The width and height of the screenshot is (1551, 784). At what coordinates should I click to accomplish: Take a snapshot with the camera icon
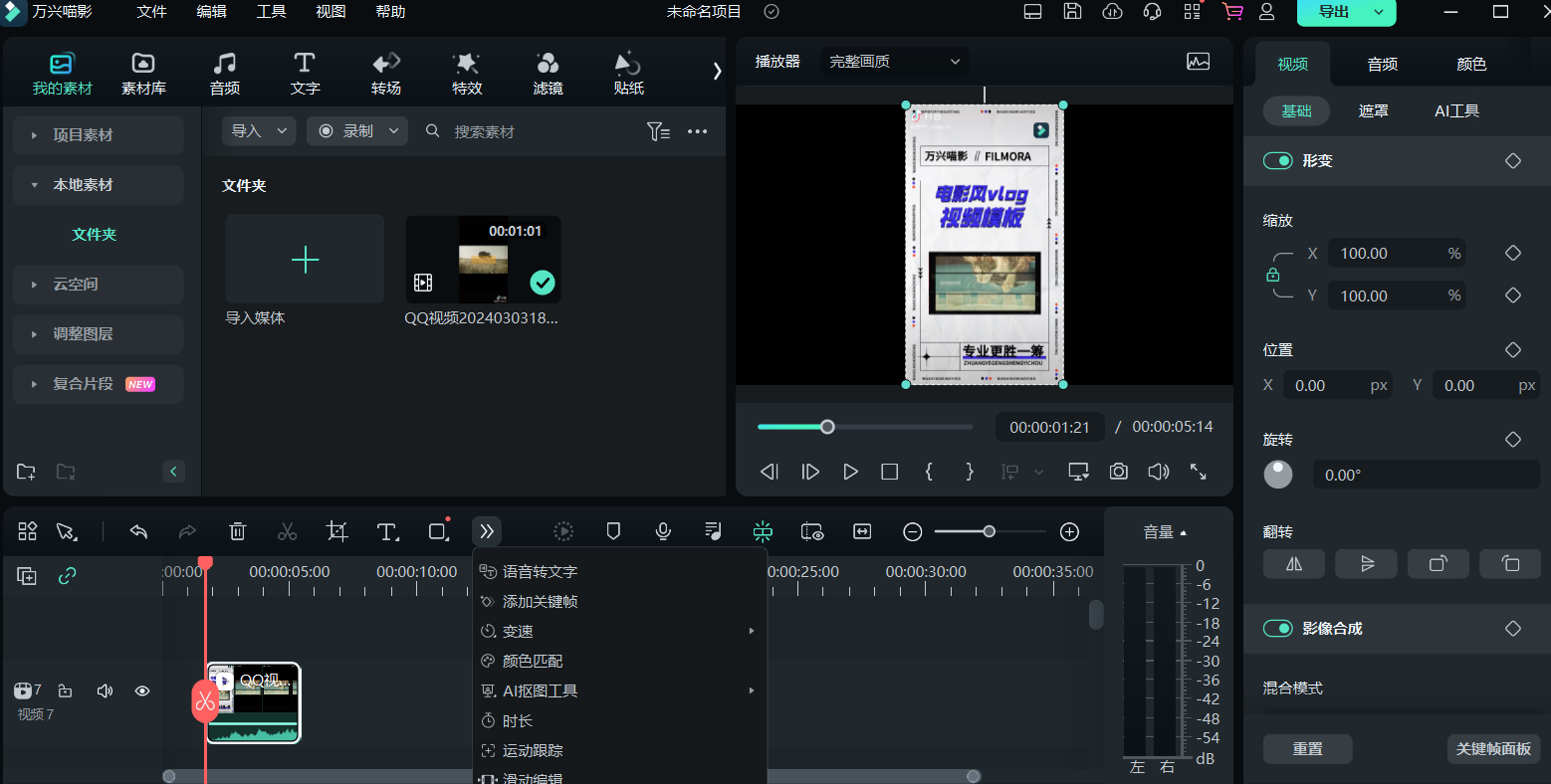tap(1119, 472)
